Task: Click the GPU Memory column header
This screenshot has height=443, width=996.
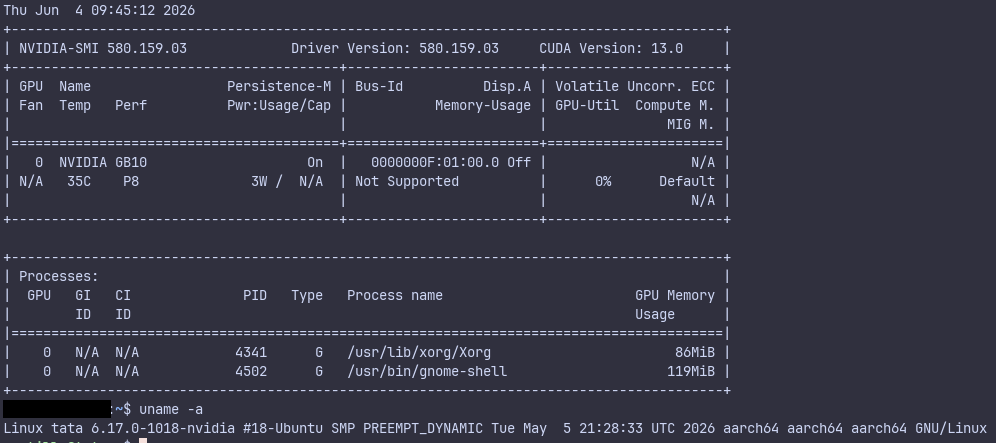Action: (675, 296)
